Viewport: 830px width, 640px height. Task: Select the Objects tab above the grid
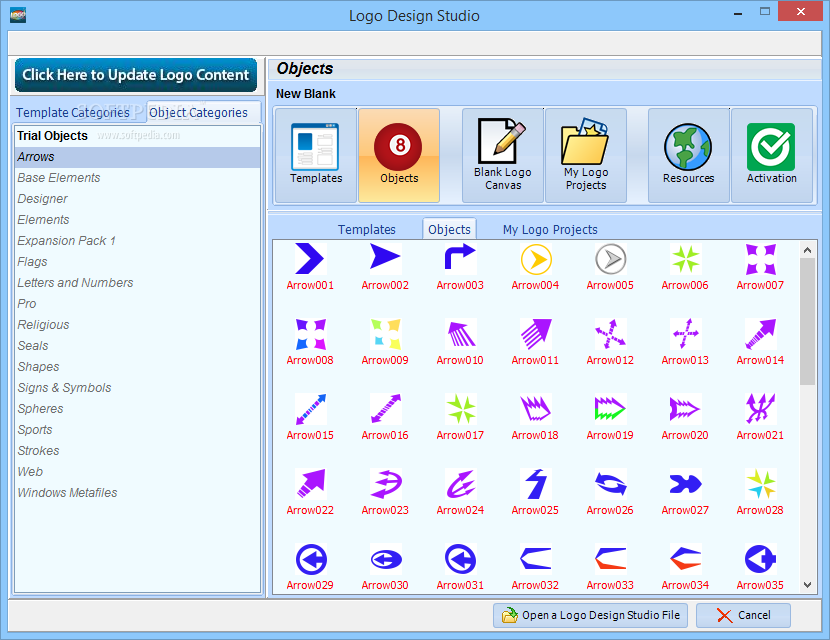449,229
